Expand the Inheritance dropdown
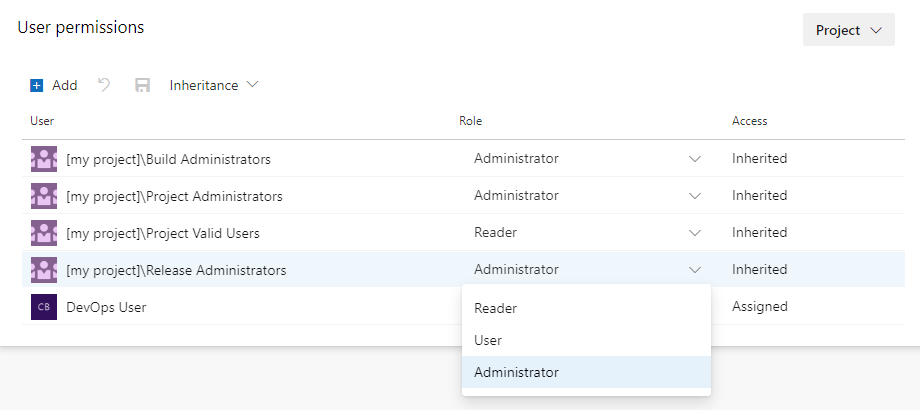920x410 pixels. (x=213, y=85)
